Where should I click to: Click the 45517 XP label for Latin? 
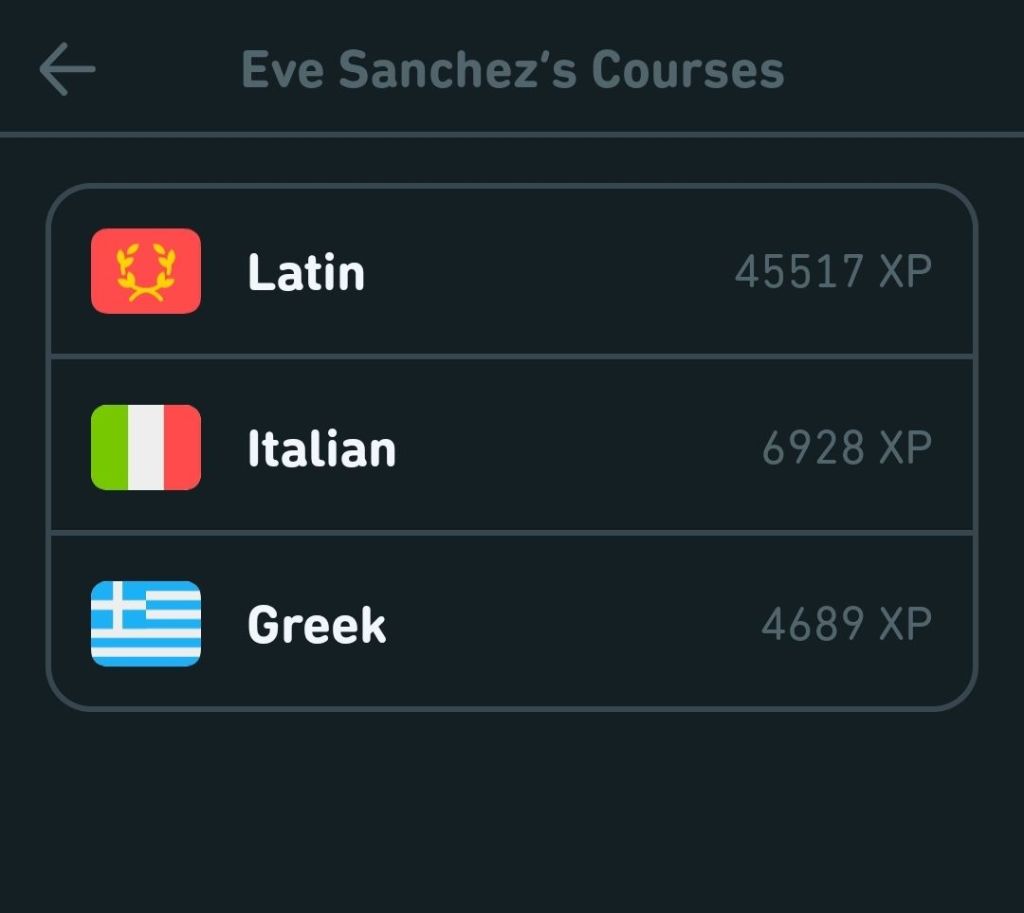coord(834,272)
